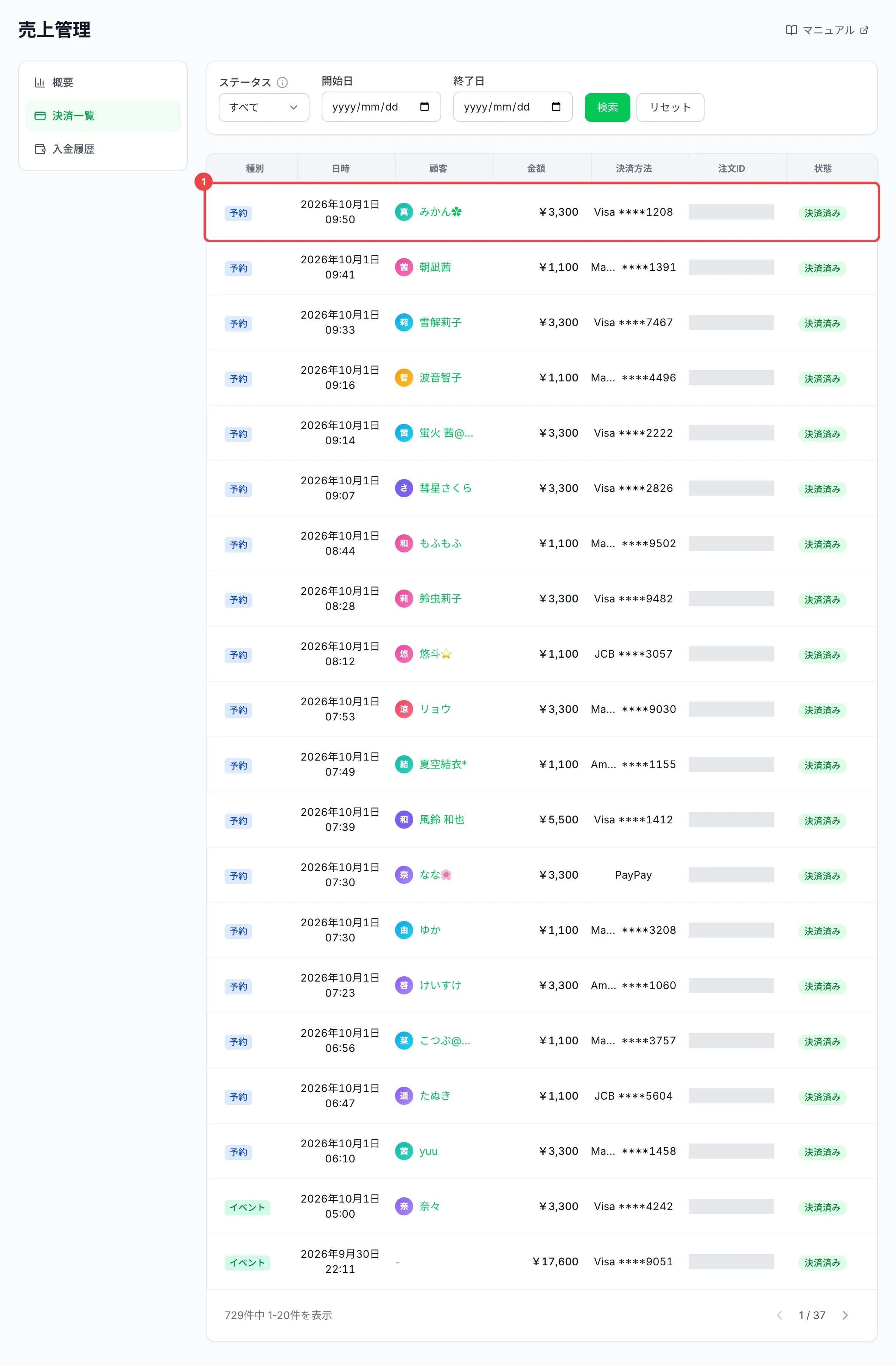Click the 729件中 1-20件を表示 text

(x=278, y=1315)
